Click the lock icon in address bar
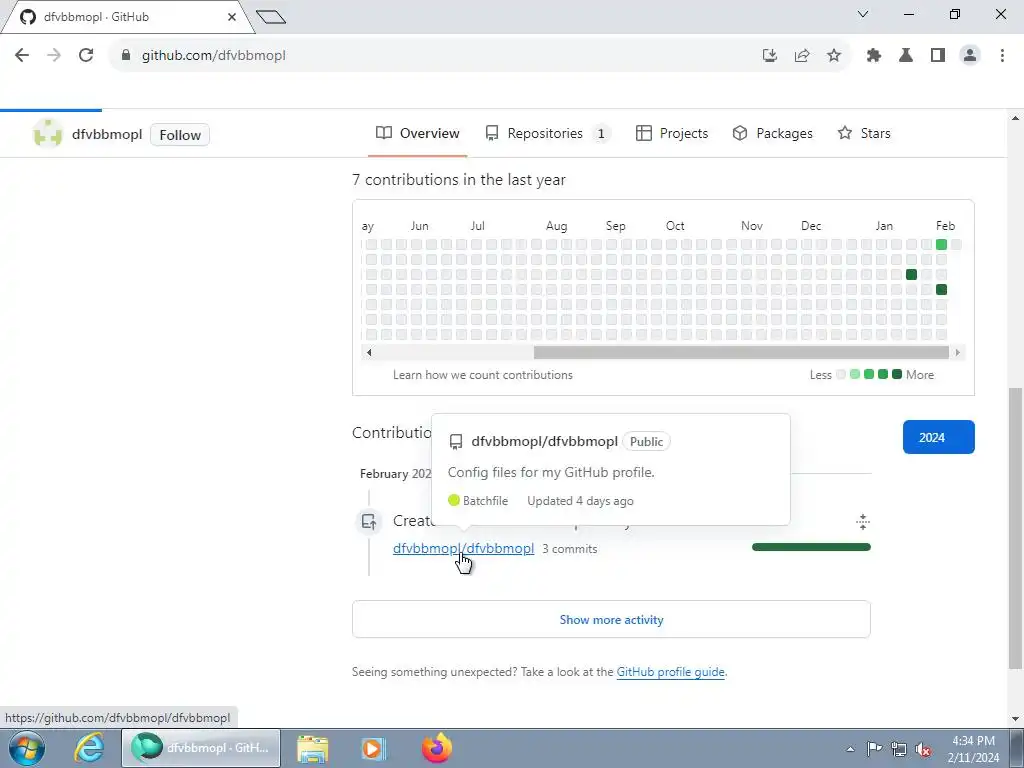This screenshot has width=1024, height=768. (125, 56)
